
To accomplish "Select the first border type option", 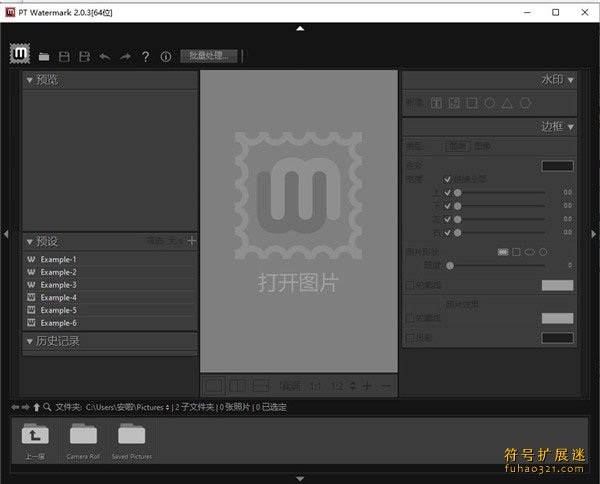I will [x=458, y=146].
